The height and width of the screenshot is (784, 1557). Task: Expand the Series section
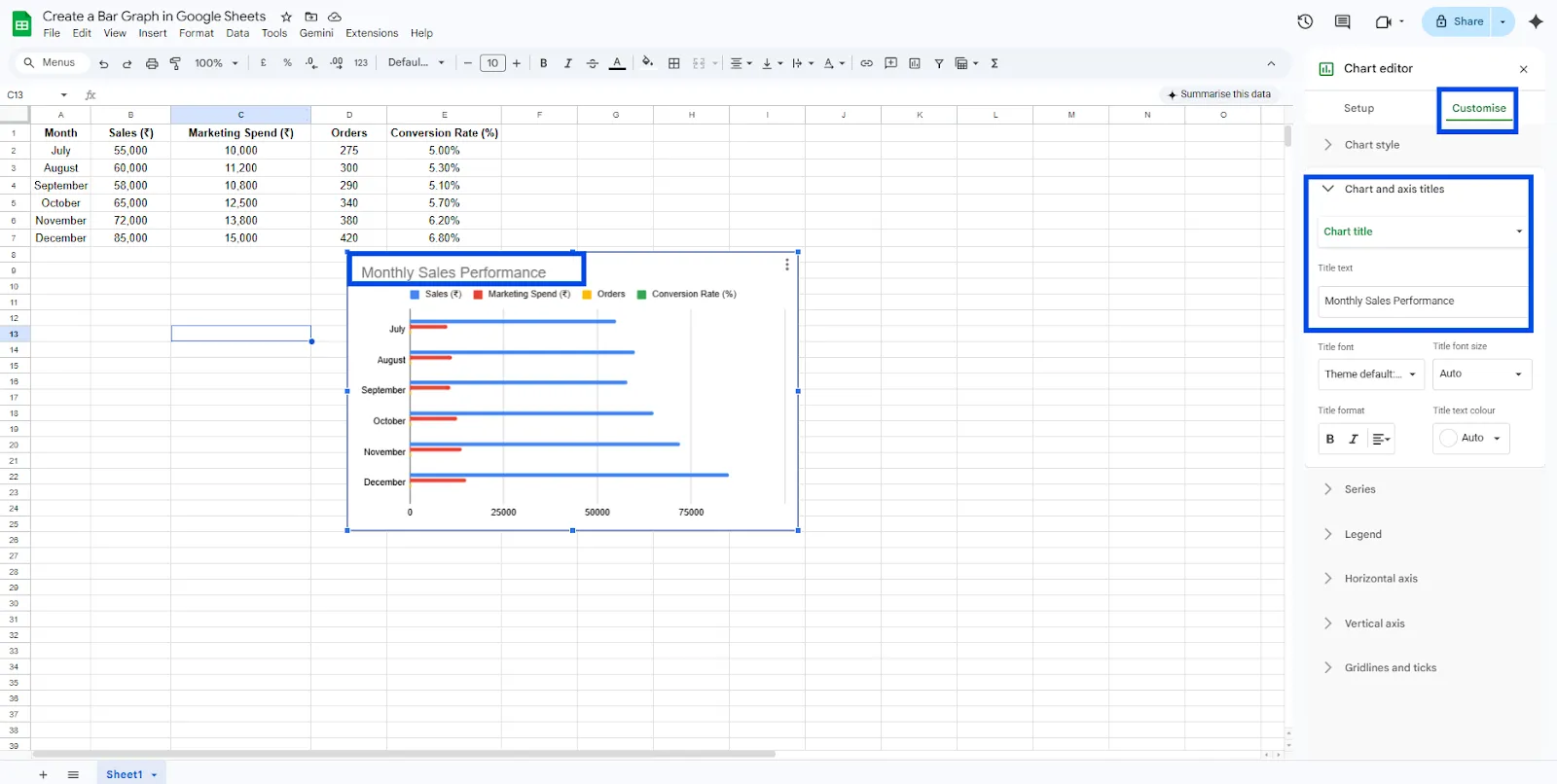1359,489
